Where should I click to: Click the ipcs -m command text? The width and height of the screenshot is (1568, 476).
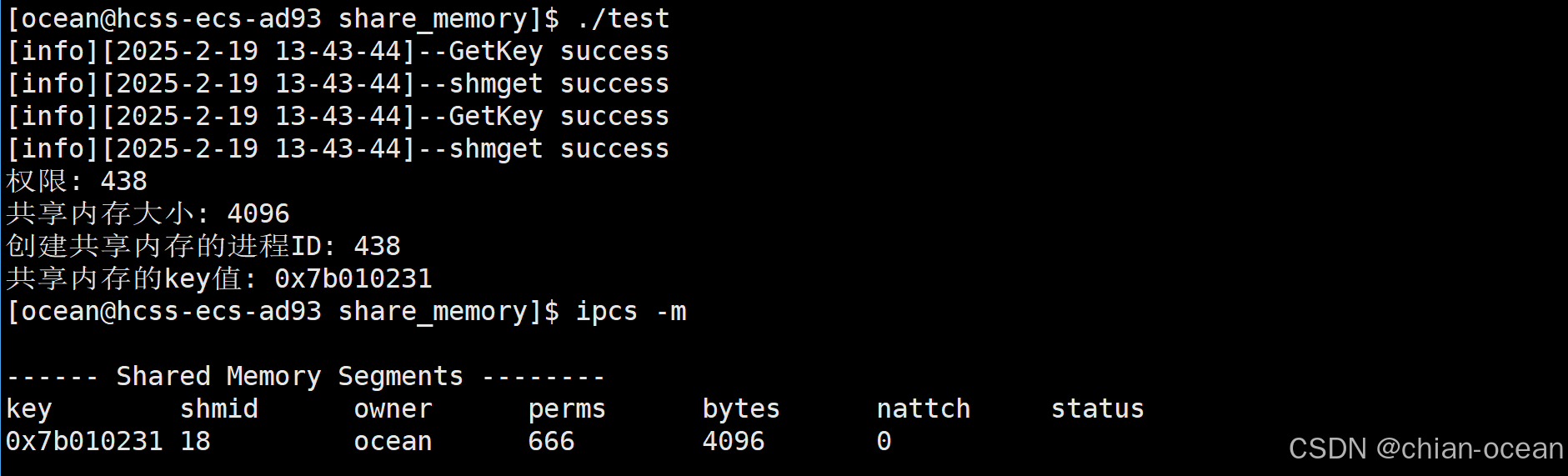tap(631, 312)
